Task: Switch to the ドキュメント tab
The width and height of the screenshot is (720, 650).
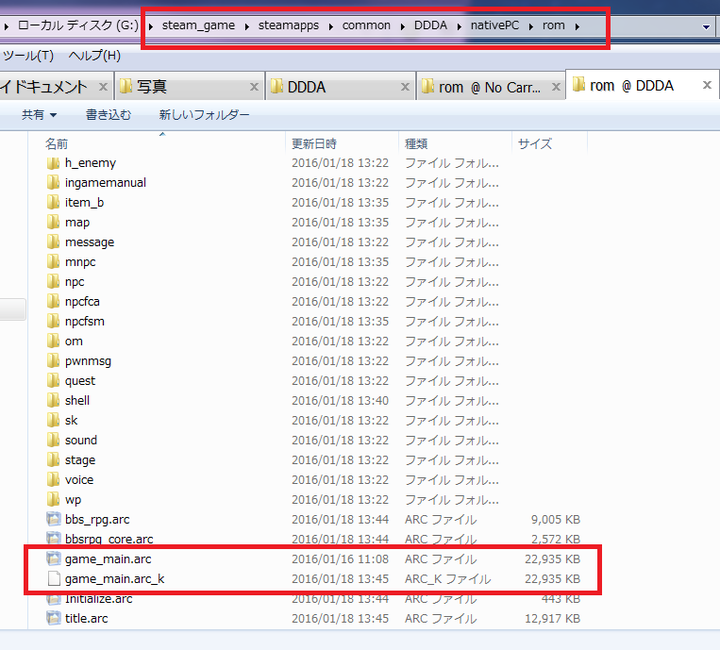Action: coord(56,87)
